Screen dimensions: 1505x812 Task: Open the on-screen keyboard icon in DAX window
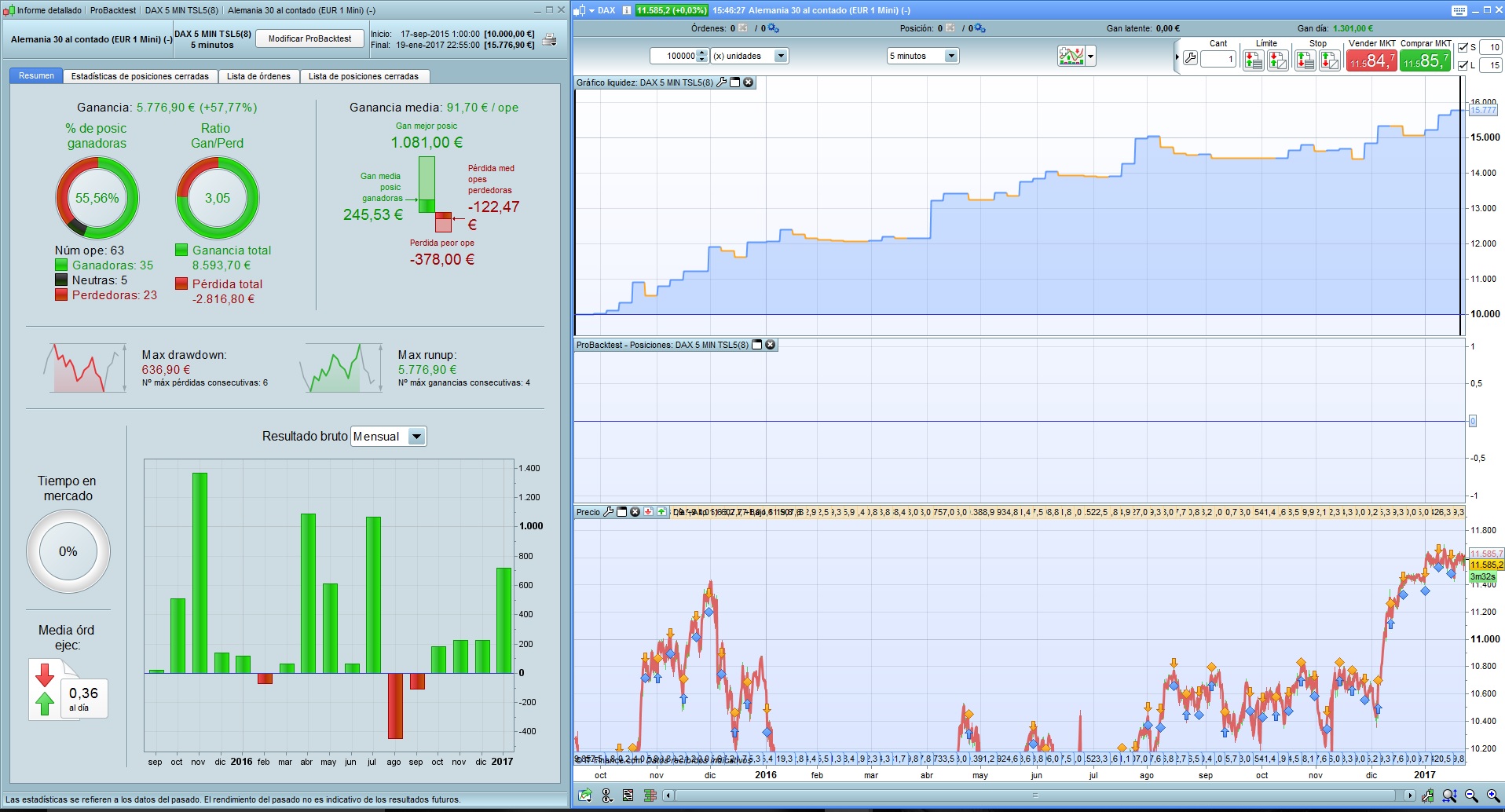(x=1459, y=10)
